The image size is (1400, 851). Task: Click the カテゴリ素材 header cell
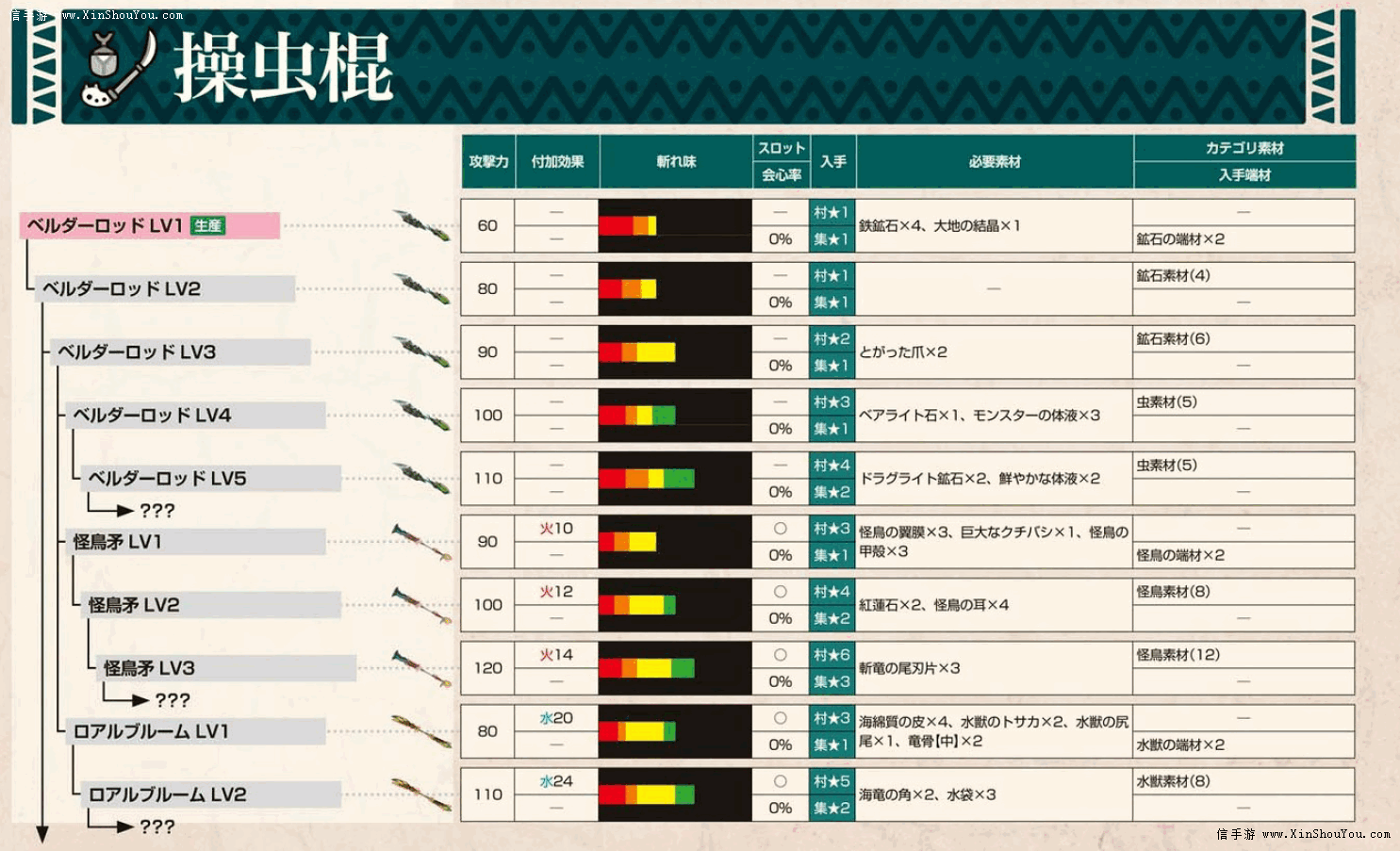click(x=1244, y=148)
